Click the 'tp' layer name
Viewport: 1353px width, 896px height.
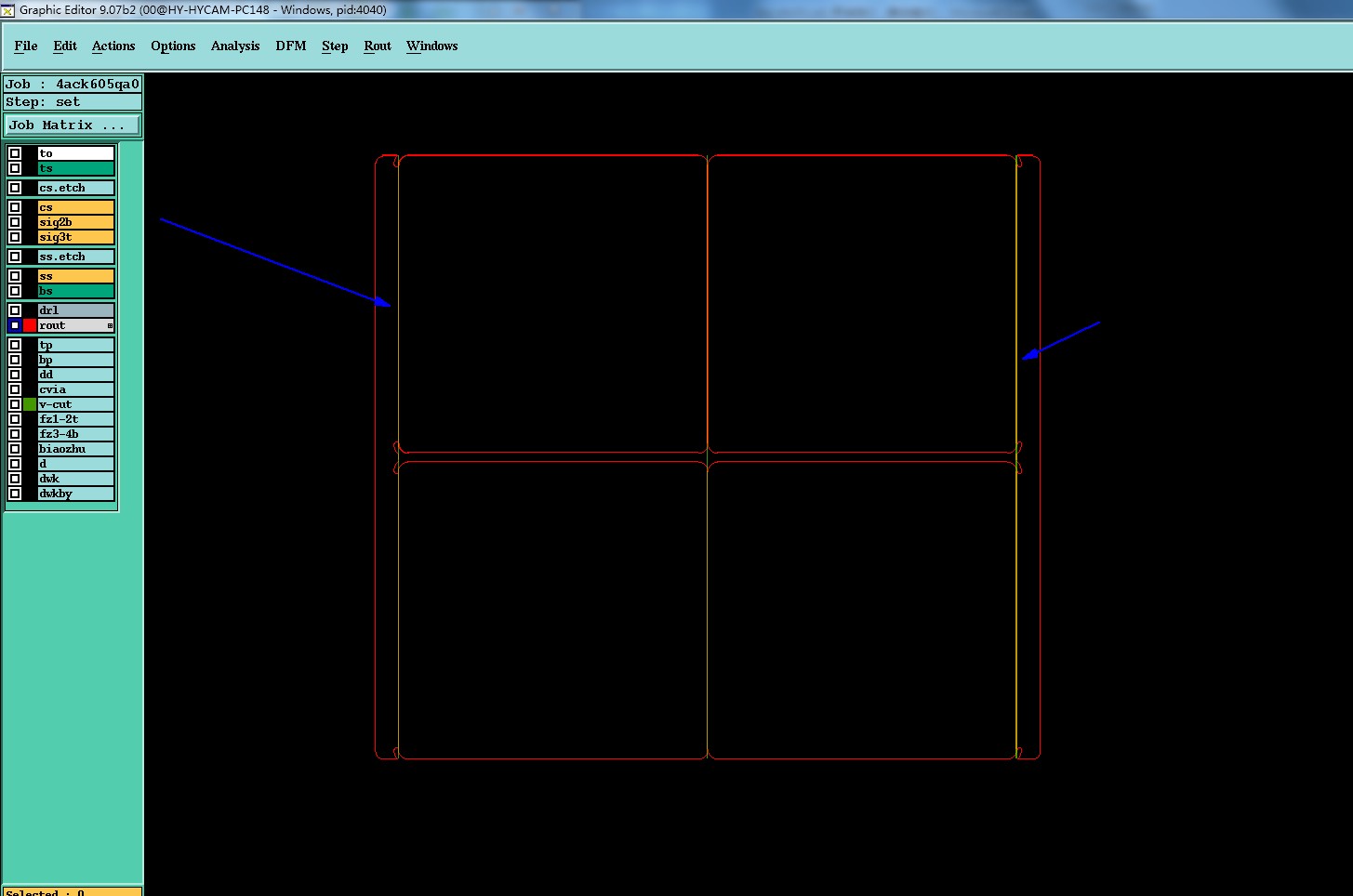click(76, 345)
